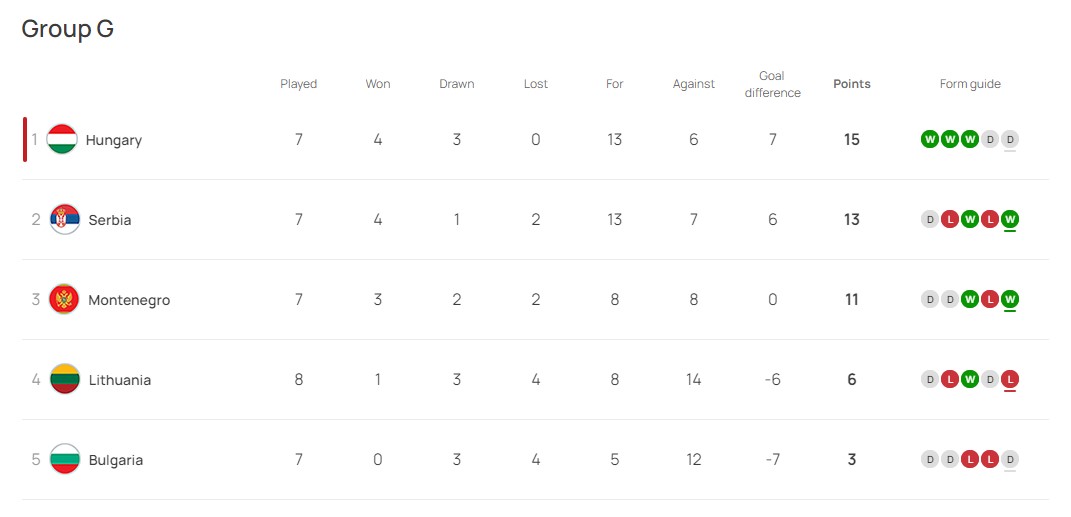Click the Form guide column header
Screen dimensions: 1071x517
[970, 84]
